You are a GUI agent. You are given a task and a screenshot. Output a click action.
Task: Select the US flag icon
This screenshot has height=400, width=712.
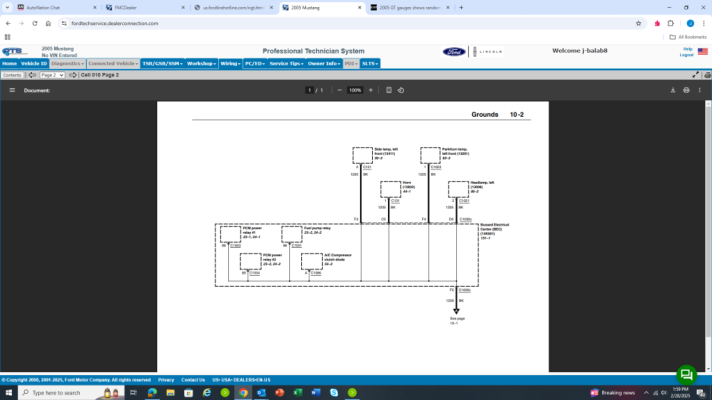click(x=702, y=52)
